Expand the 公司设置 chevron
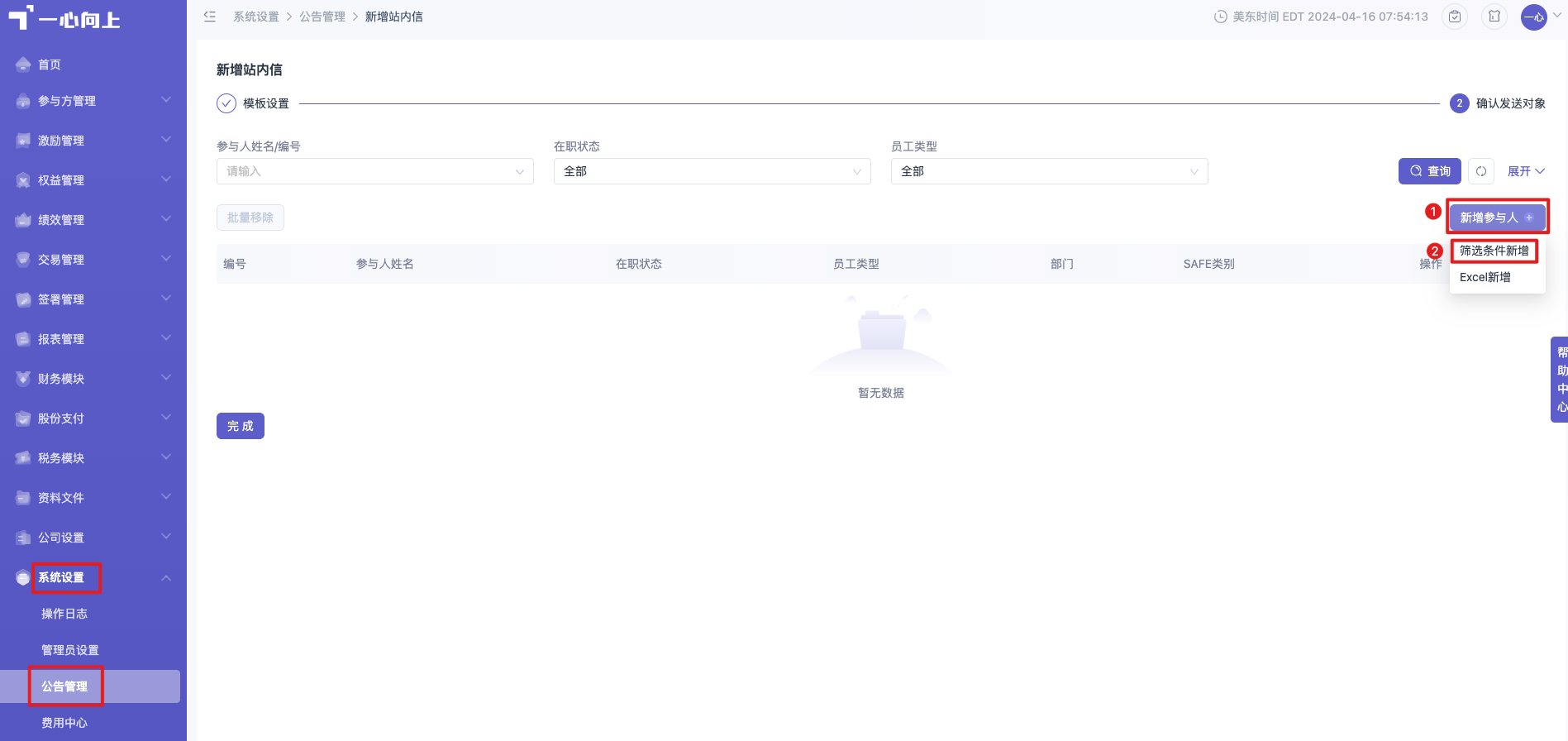This screenshot has height=741, width=1568. [166, 537]
